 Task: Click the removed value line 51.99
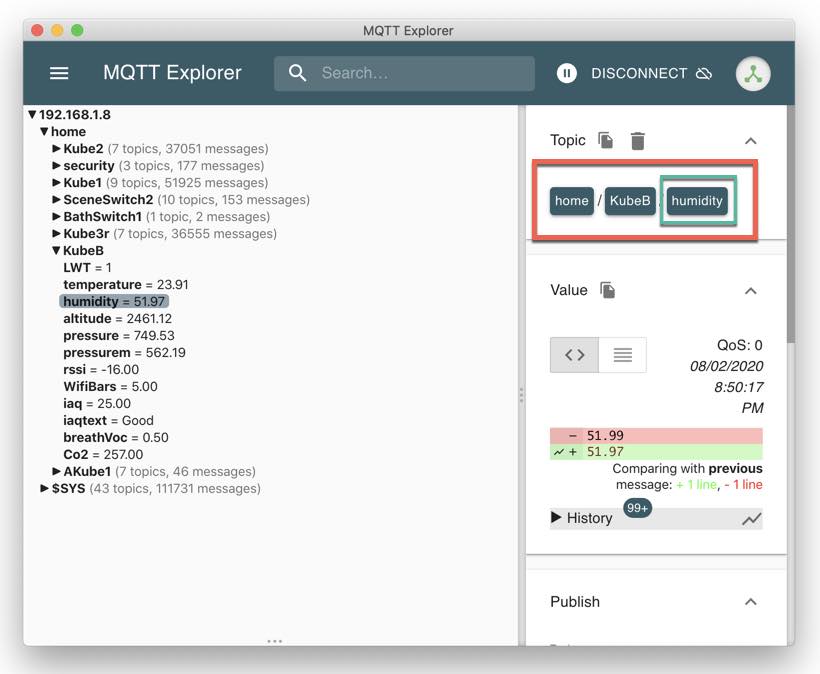click(656, 436)
